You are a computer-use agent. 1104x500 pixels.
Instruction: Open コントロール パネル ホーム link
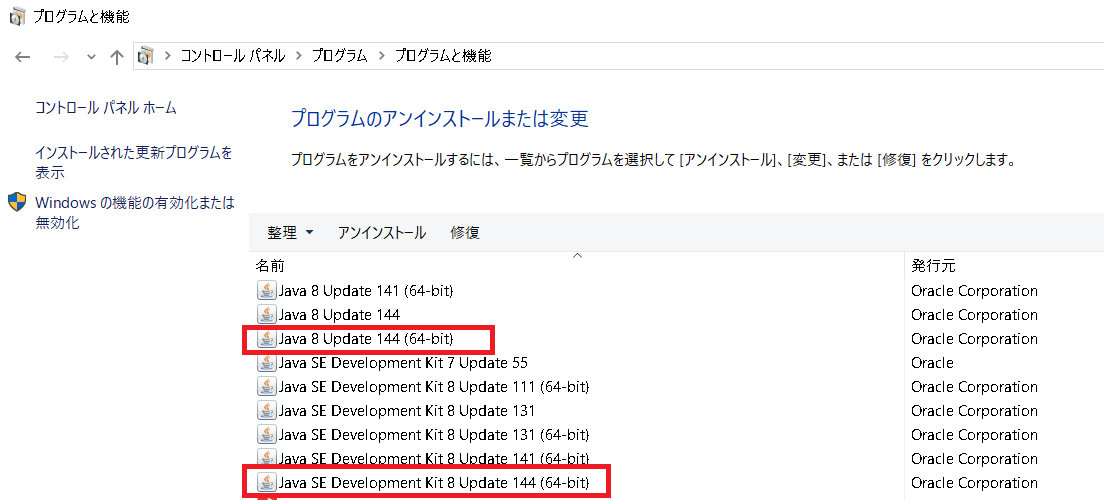tap(106, 108)
